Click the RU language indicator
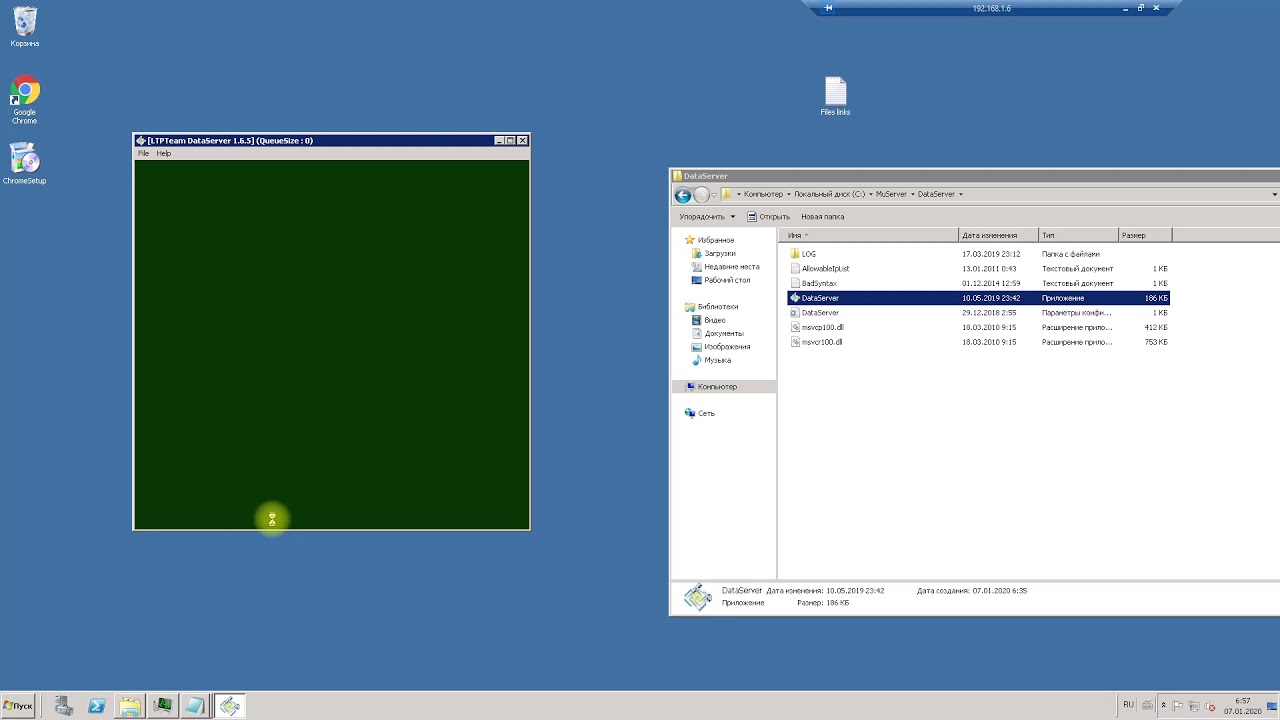This screenshot has height=720, width=1280. (x=1128, y=705)
